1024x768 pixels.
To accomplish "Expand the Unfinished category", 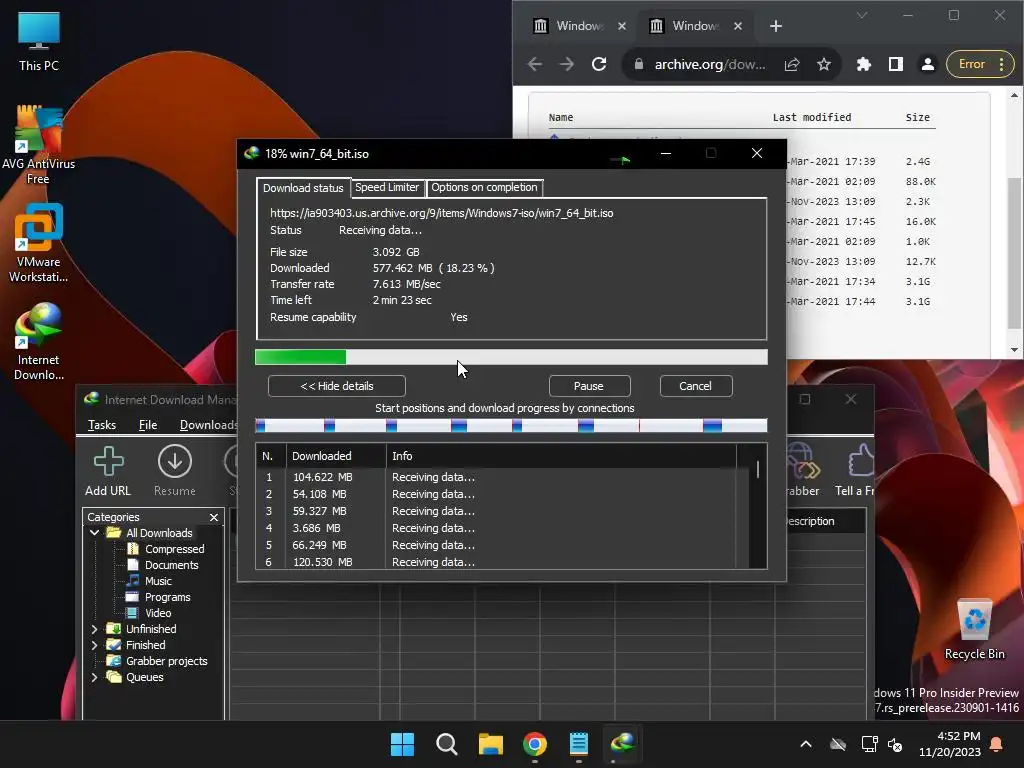I will coord(95,629).
